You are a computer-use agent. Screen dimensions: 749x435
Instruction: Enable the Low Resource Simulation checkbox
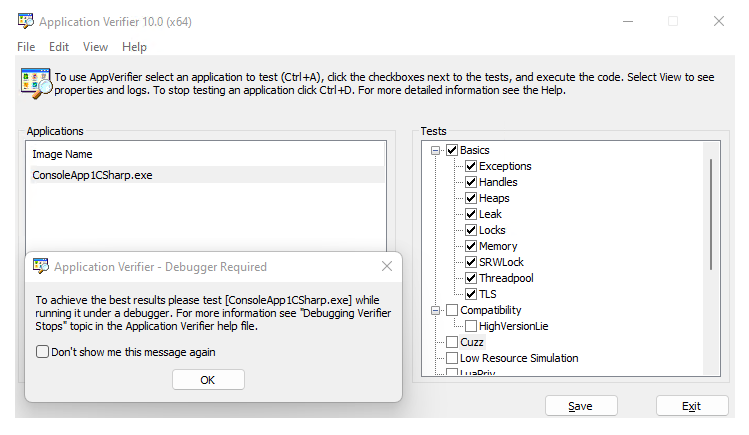click(452, 358)
